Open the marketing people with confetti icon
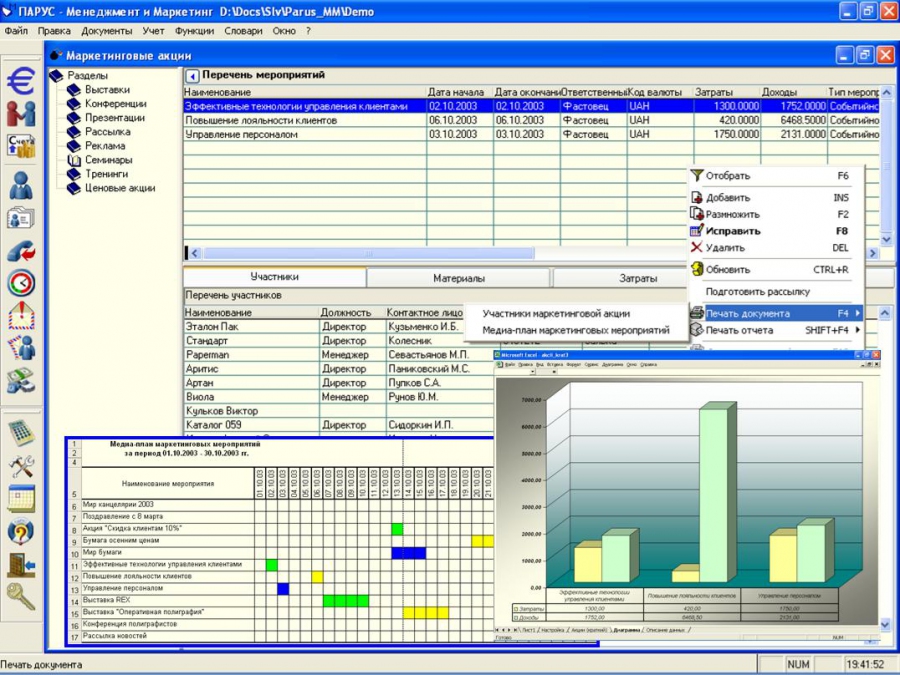Screen dimensions: 900x675 (x=21, y=348)
